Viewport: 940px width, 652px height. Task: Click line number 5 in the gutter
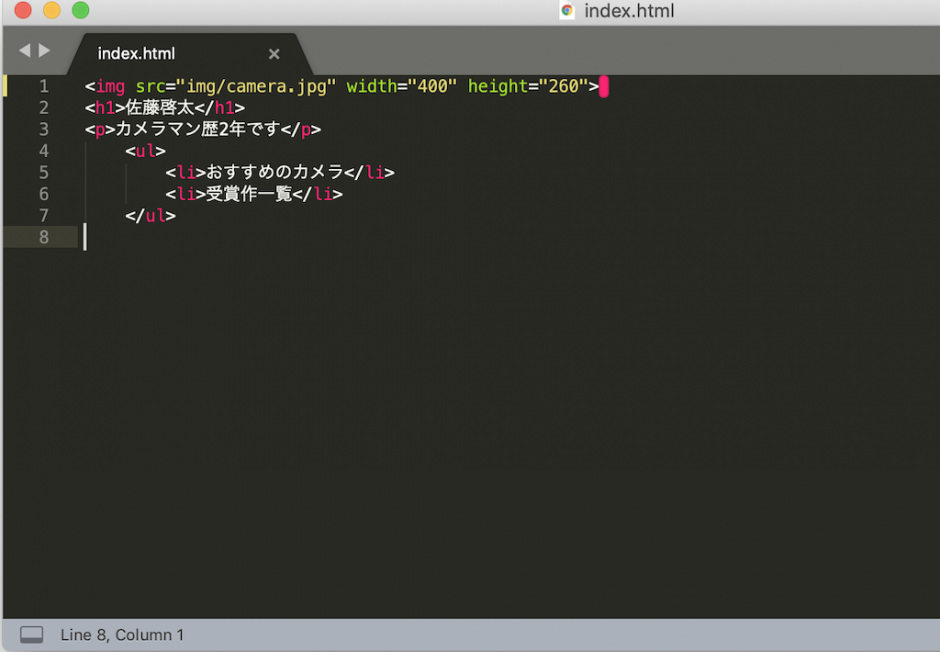[44, 172]
